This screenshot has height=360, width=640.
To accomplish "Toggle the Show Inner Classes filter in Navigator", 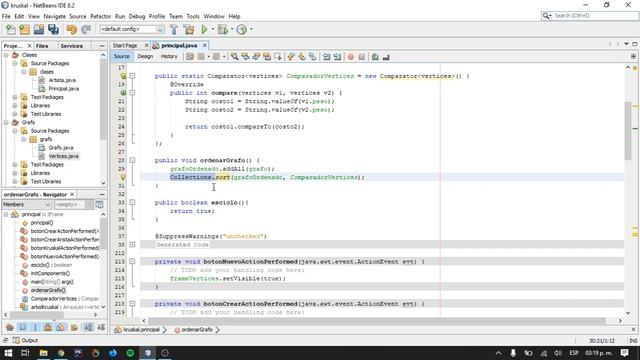I will pyautogui.click(x=60, y=327).
